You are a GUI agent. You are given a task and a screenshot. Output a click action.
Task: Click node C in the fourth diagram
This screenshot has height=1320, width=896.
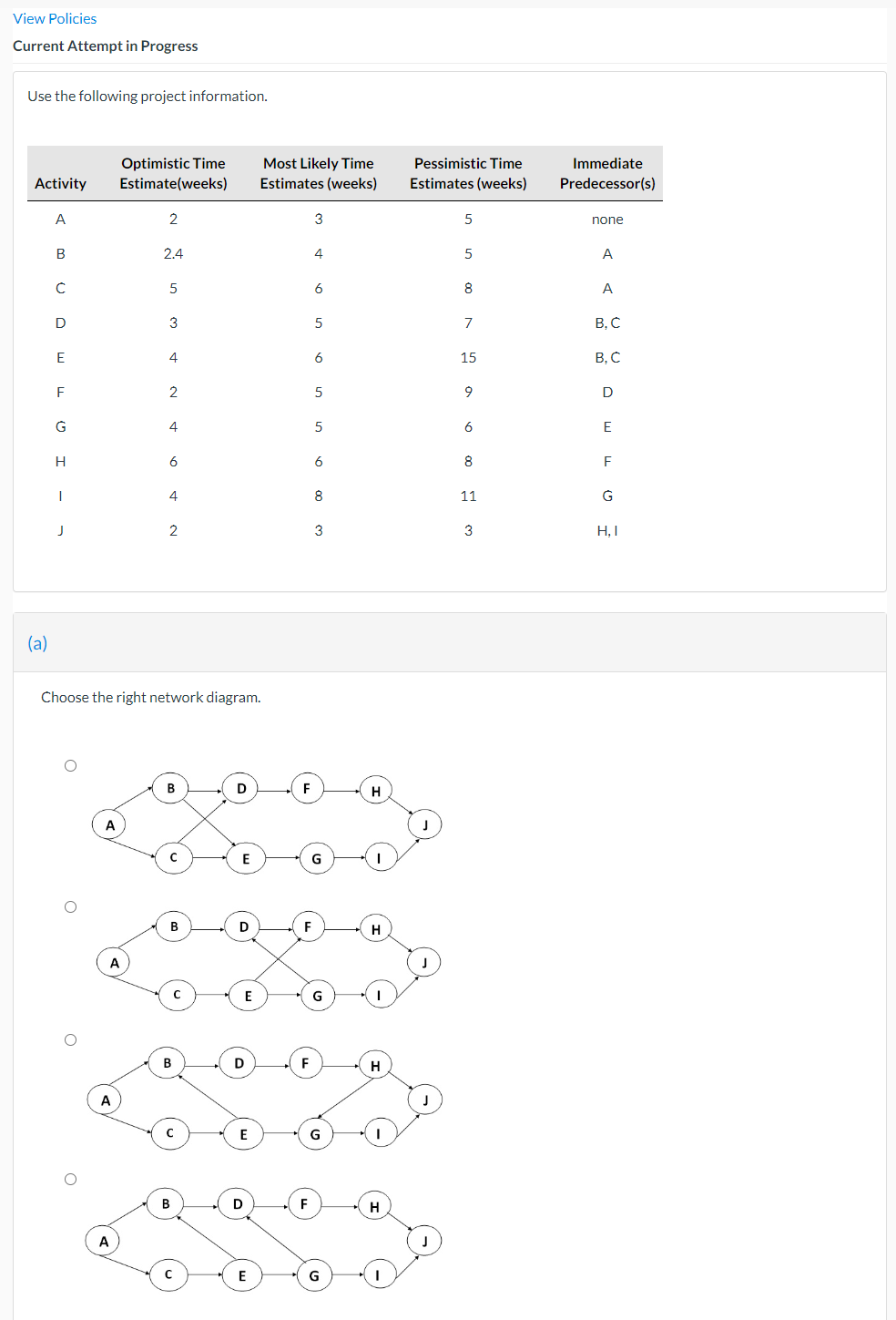[168, 1274]
